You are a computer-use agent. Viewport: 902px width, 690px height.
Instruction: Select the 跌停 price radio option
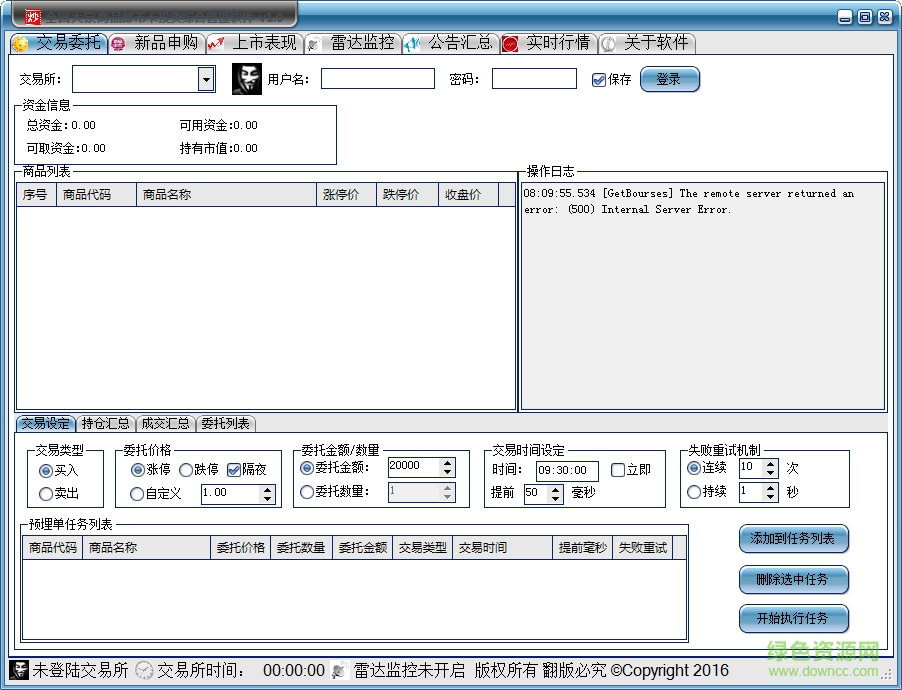[186, 470]
